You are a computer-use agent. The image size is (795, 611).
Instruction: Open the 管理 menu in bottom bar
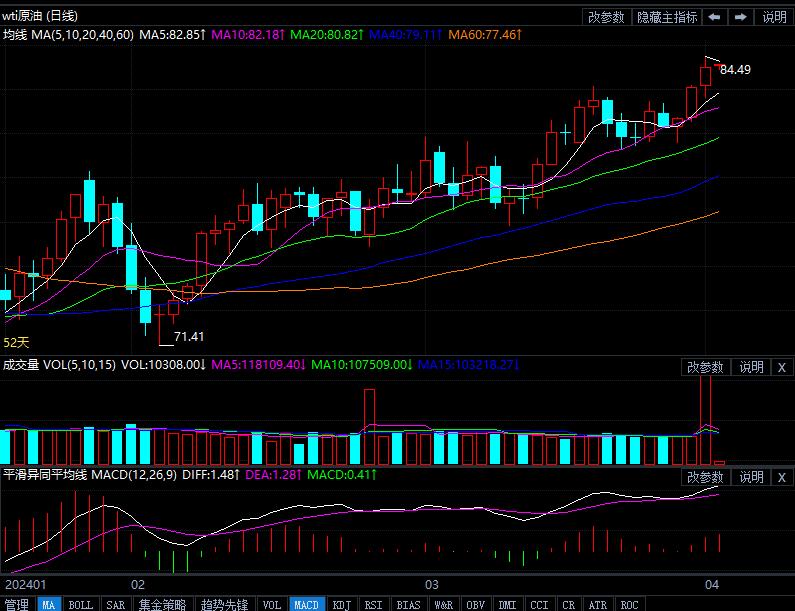tap(16, 604)
